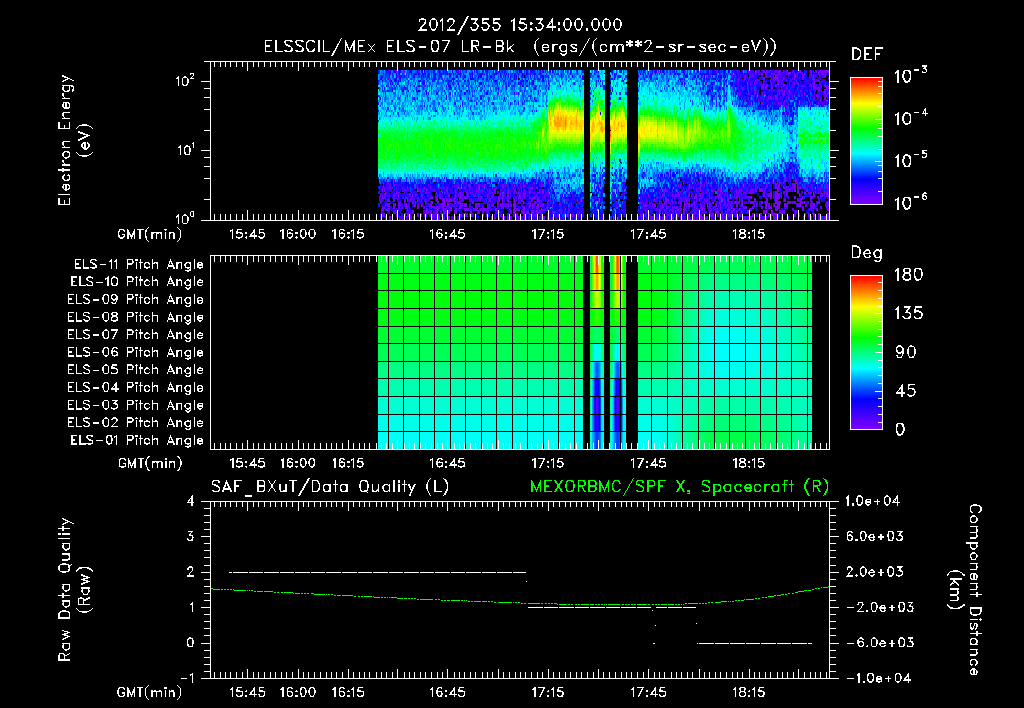The height and width of the screenshot is (708, 1024).
Task: Select the 10^-5 DEF scale value
Action: tap(910, 159)
